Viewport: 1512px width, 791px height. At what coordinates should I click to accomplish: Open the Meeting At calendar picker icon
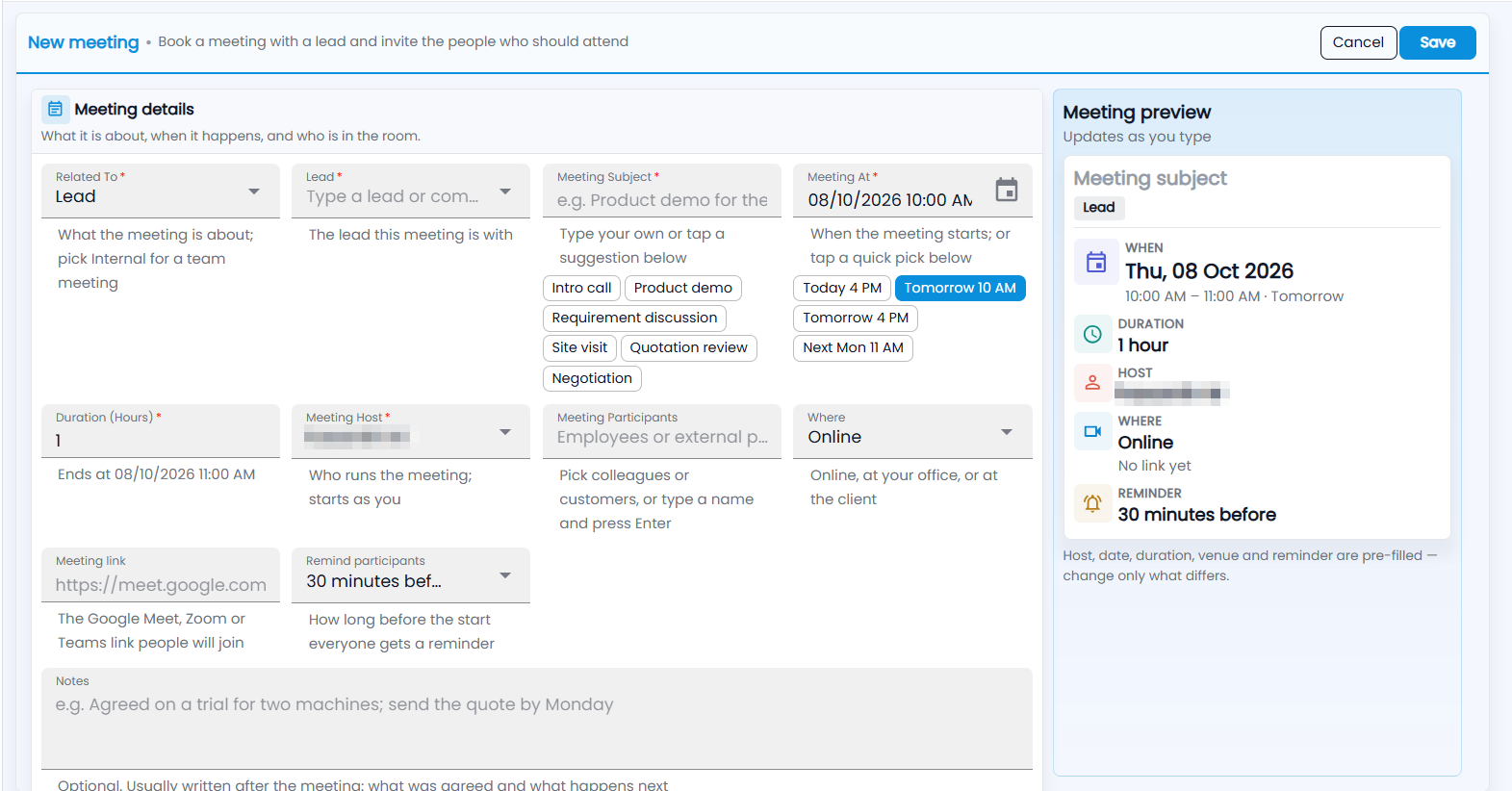tap(1006, 190)
